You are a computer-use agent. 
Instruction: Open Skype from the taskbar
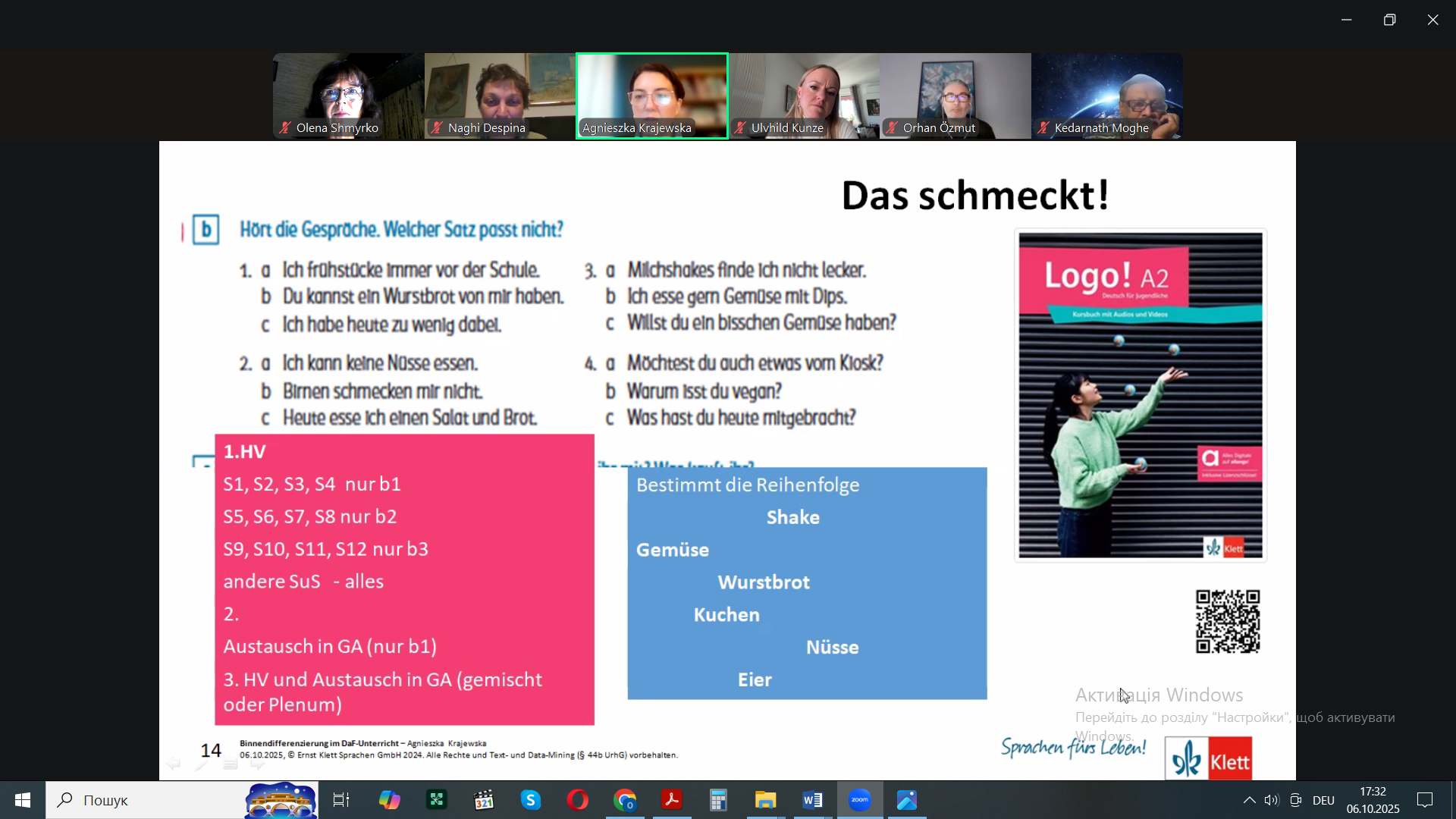(x=531, y=800)
